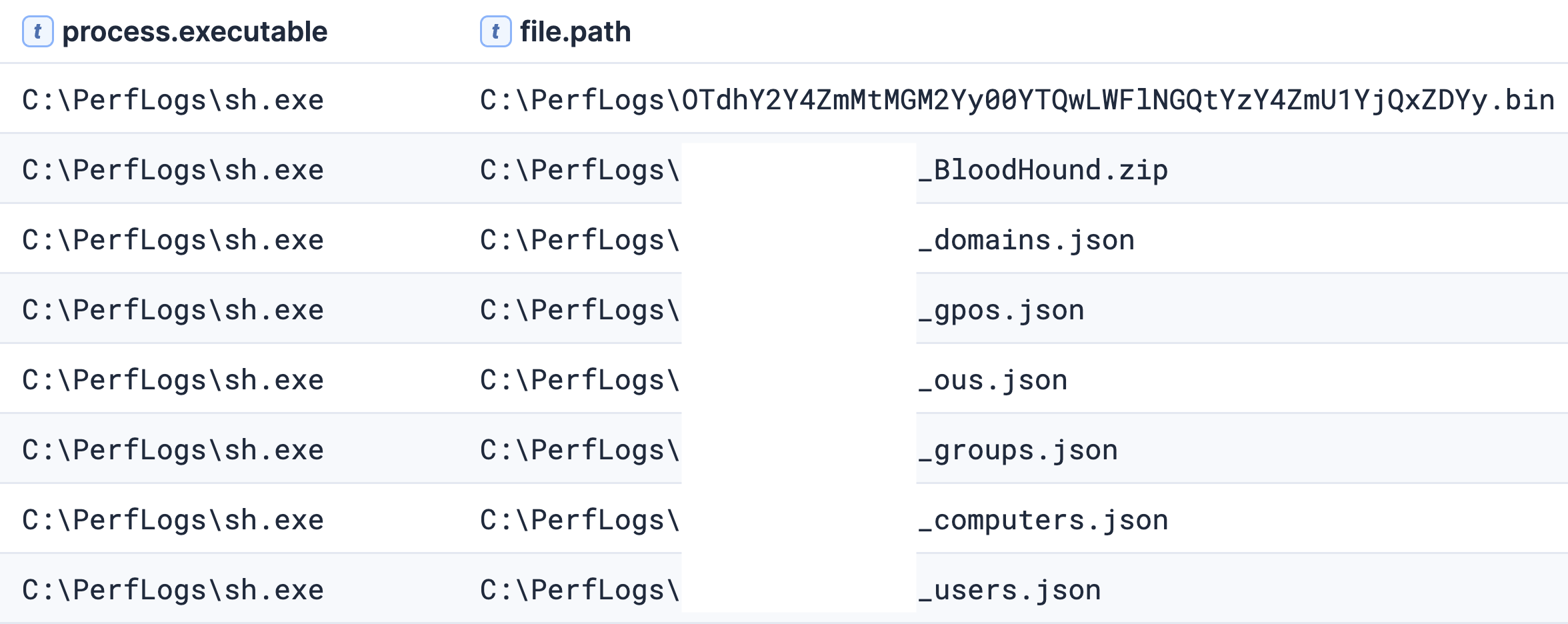Sort by the process.executable column header
Image resolution: width=1568 pixels, height=624 pixels.
point(195,31)
